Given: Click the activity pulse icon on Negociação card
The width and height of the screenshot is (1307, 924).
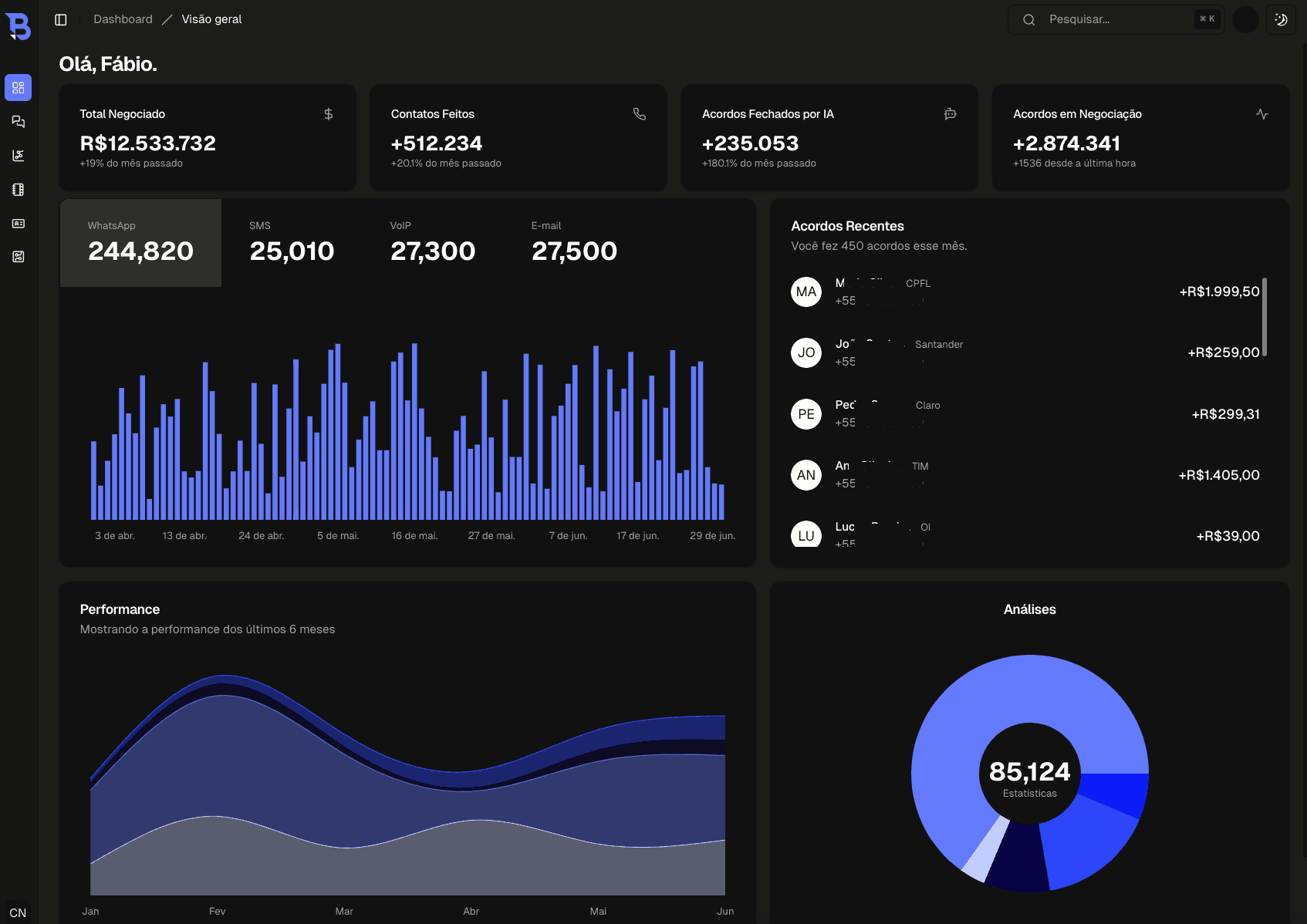Looking at the screenshot, I should [1262, 114].
